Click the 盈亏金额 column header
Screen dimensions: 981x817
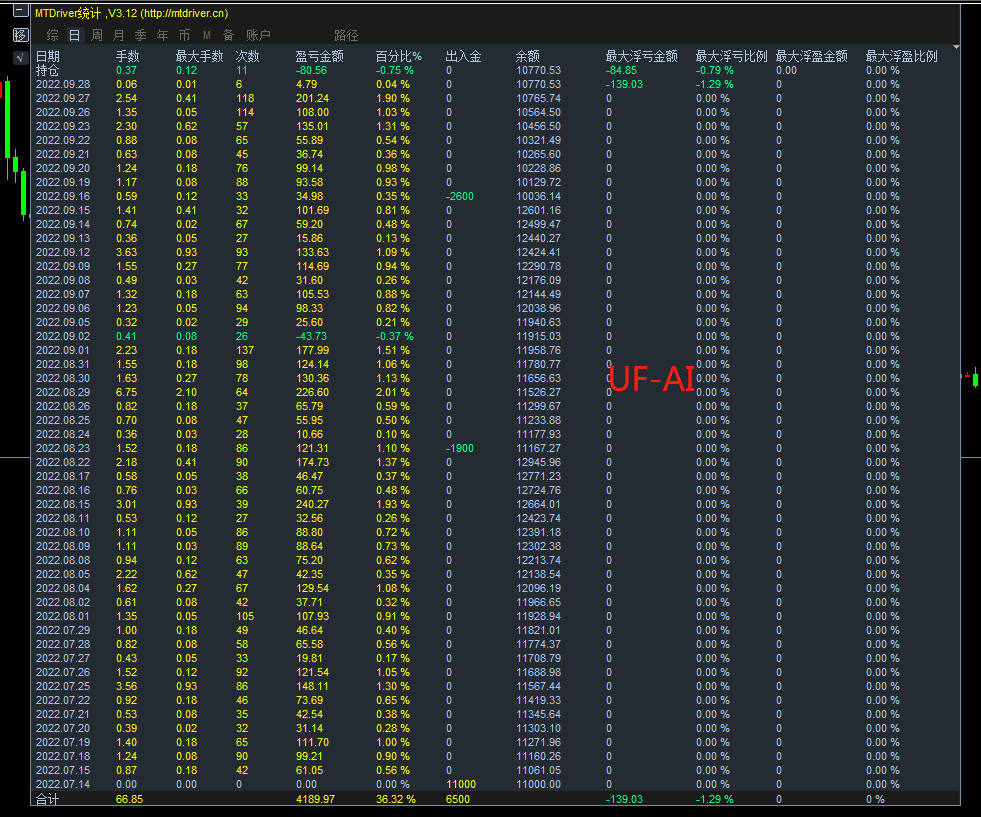coord(320,56)
